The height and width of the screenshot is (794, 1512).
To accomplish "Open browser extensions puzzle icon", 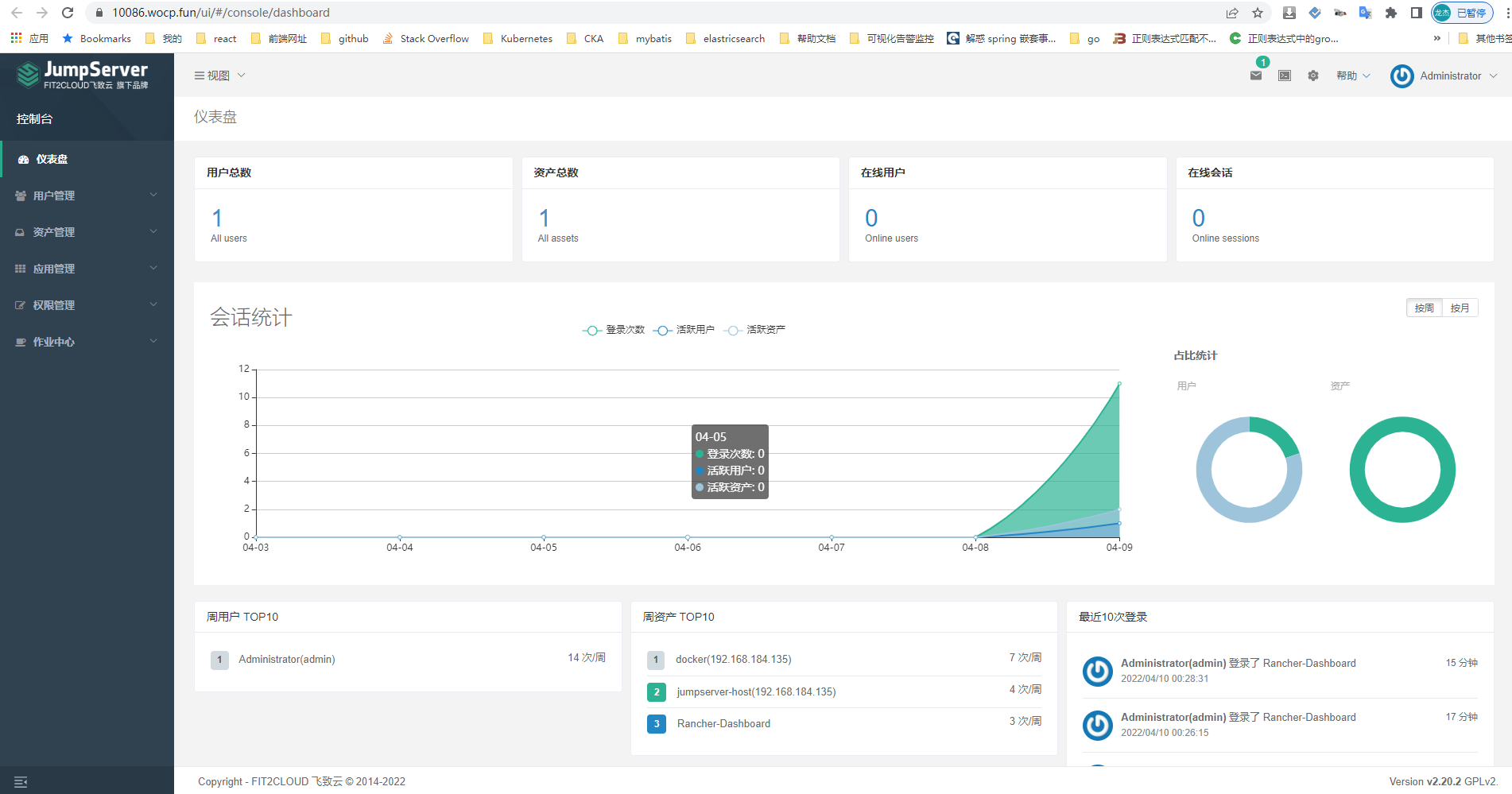I will [x=1390, y=13].
